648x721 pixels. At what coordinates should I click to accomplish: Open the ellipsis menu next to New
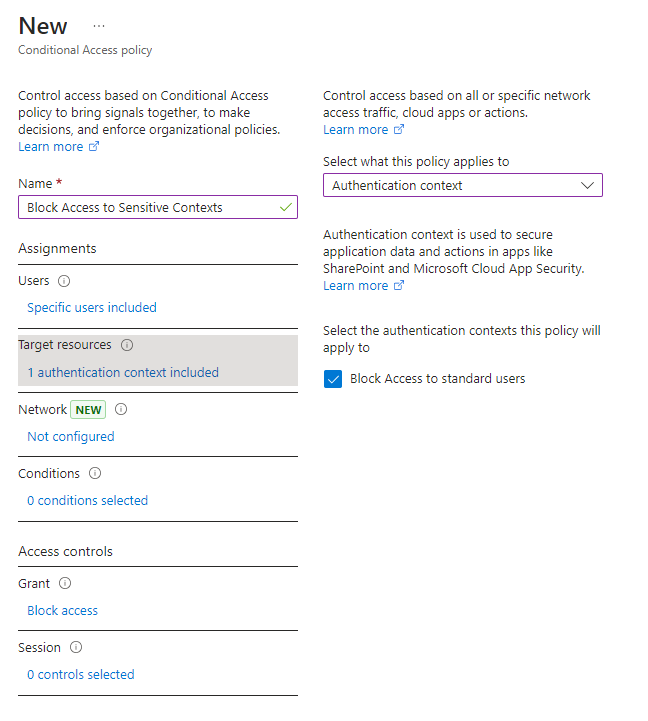point(99,26)
